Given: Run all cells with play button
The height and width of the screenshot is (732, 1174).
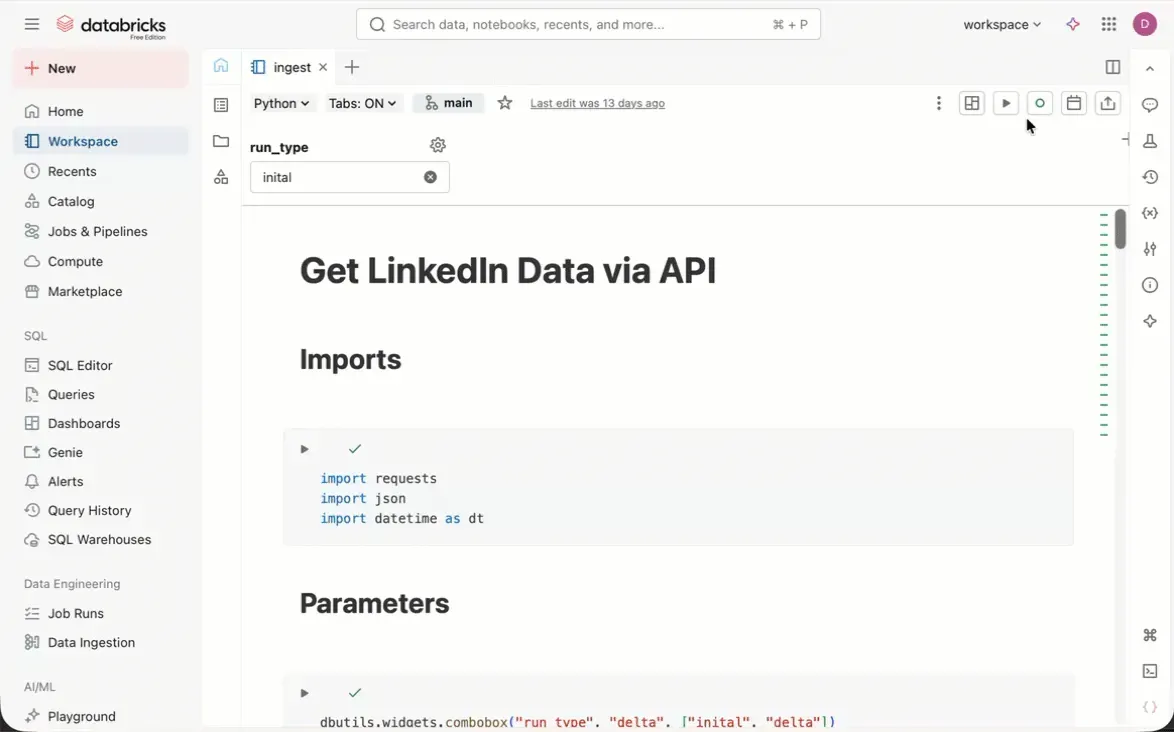Looking at the screenshot, I should click(1006, 103).
